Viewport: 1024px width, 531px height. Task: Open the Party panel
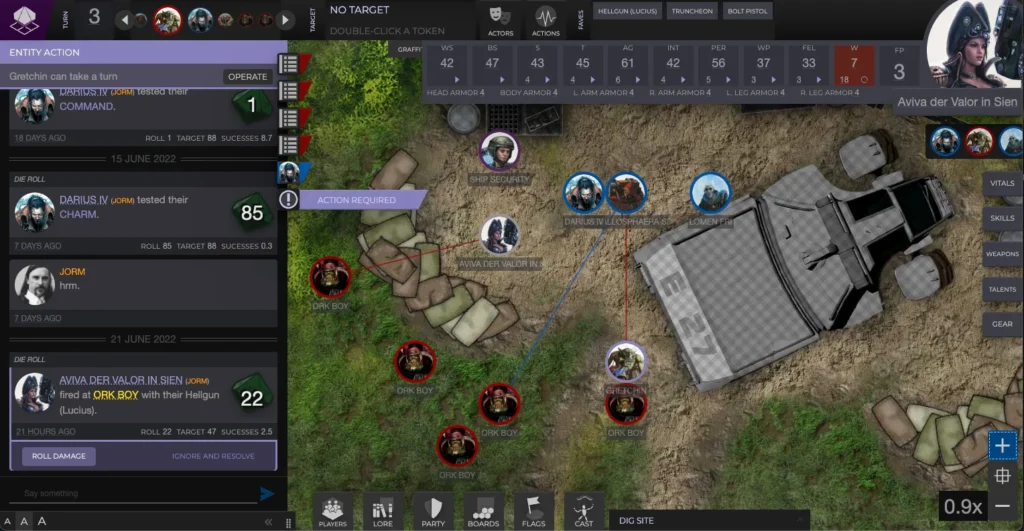pyautogui.click(x=433, y=513)
